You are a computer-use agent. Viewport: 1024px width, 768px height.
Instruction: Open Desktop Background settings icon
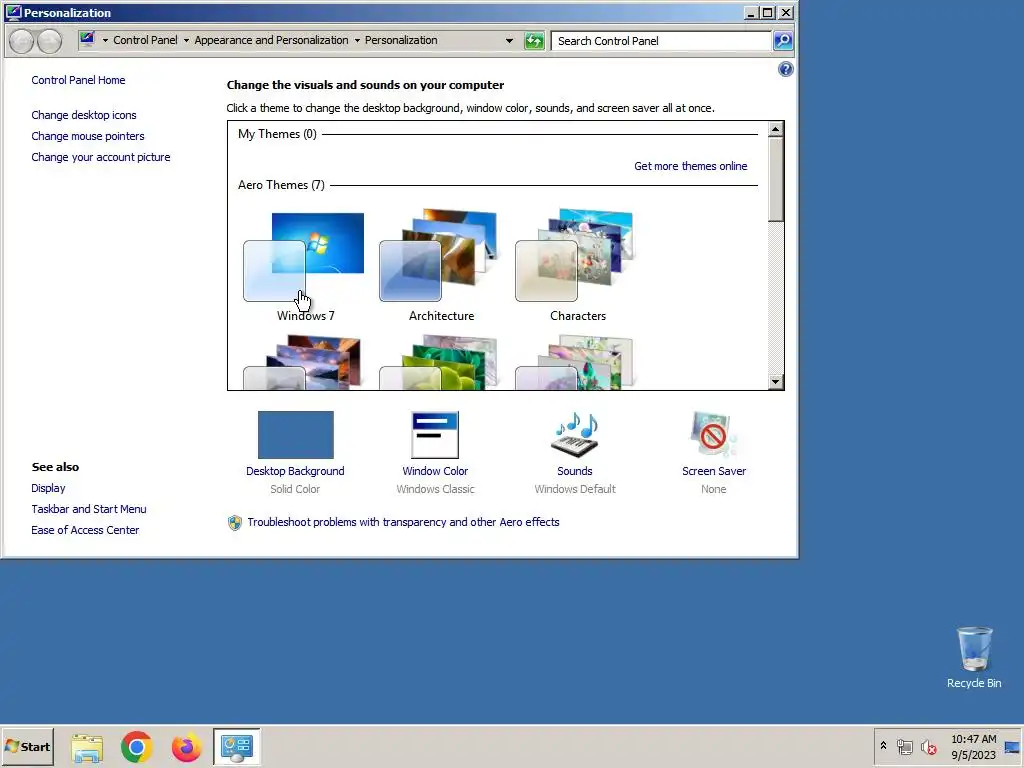[x=295, y=435]
